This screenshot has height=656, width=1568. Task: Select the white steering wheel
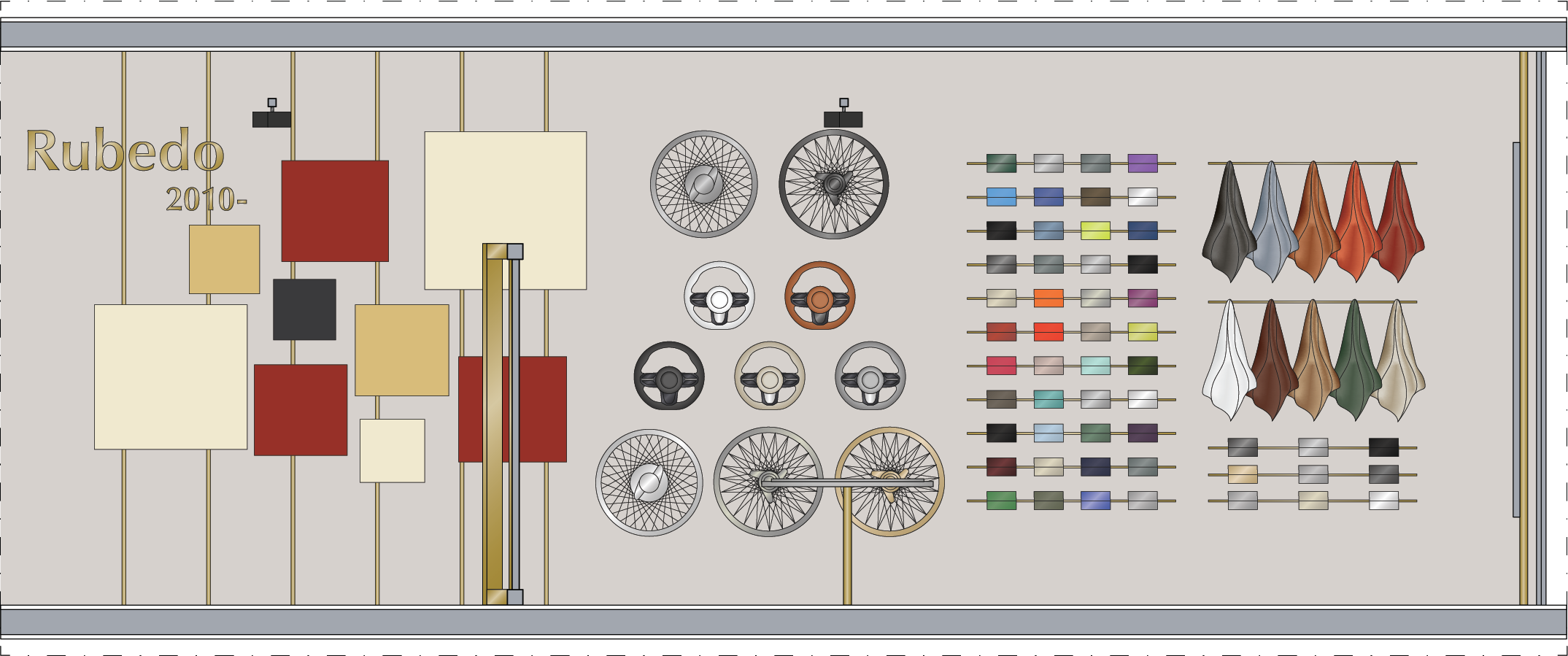pyautogui.click(x=719, y=296)
